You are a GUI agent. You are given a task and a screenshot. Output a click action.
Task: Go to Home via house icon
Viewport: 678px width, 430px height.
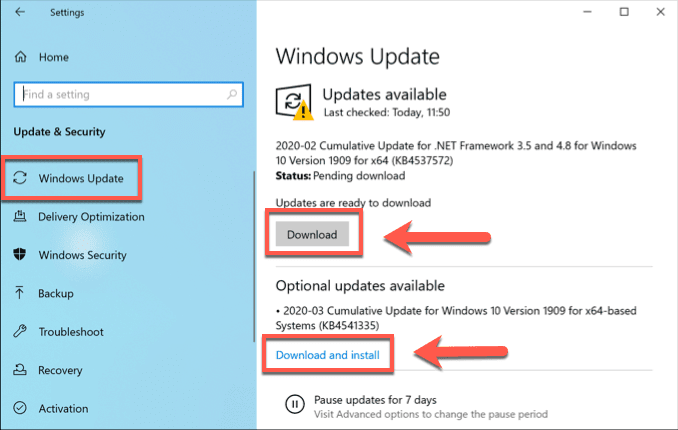20,57
